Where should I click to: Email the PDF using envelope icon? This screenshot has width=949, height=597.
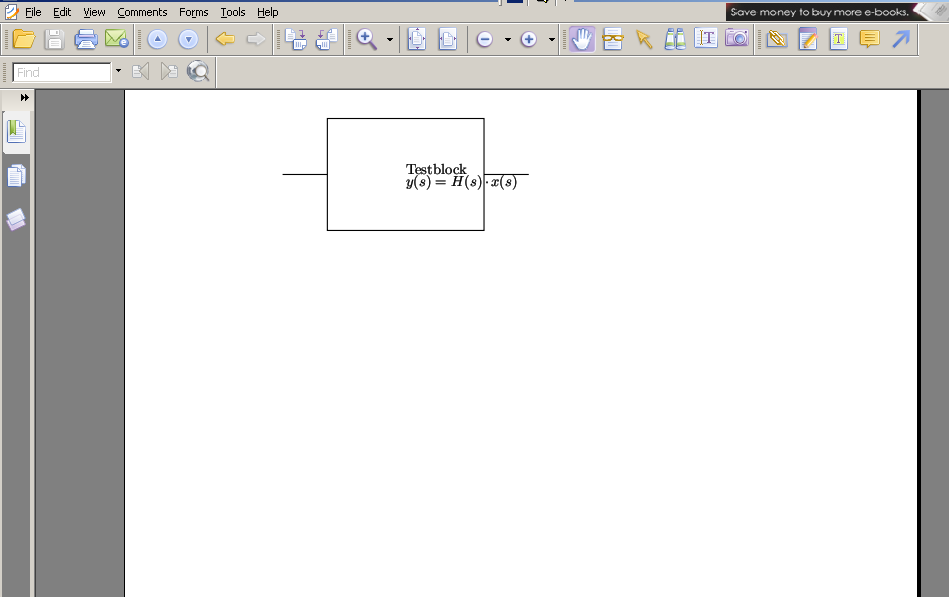click(x=115, y=39)
